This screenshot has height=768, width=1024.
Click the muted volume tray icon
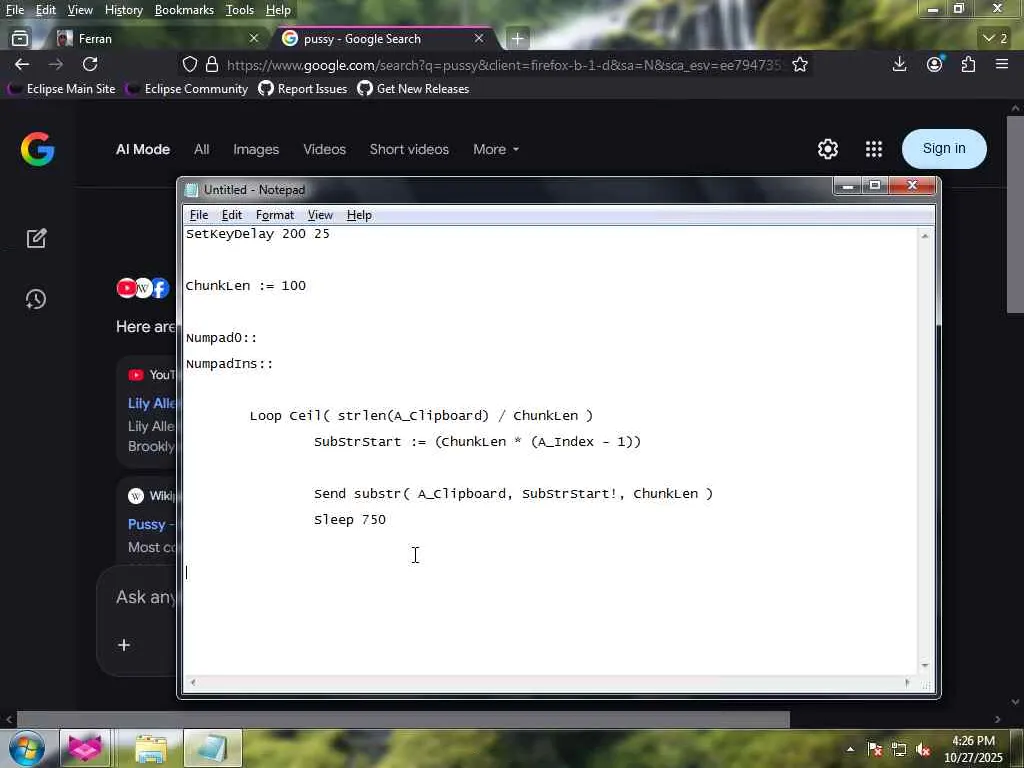pyautogui.click(x=923, y=749)
